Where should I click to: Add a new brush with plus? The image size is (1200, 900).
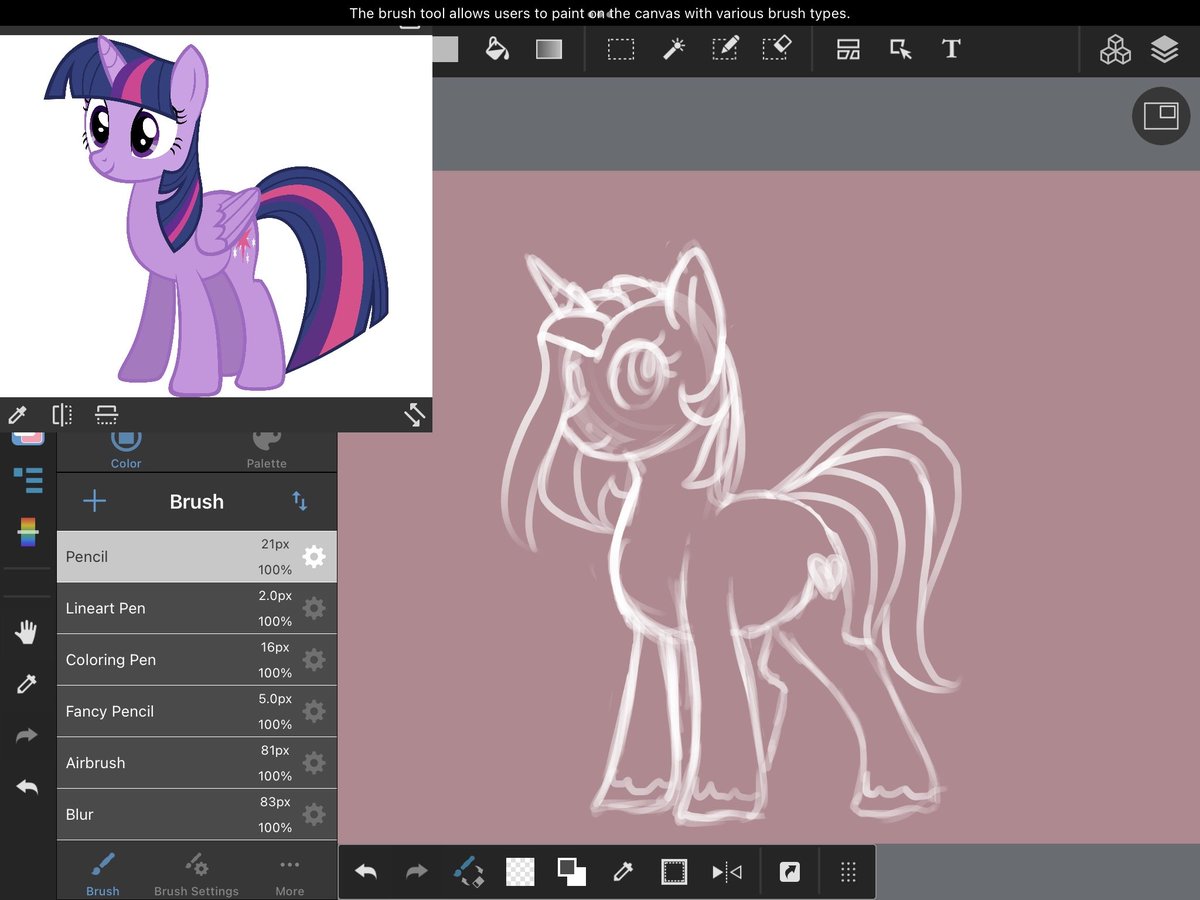click(x=94, y=501)
